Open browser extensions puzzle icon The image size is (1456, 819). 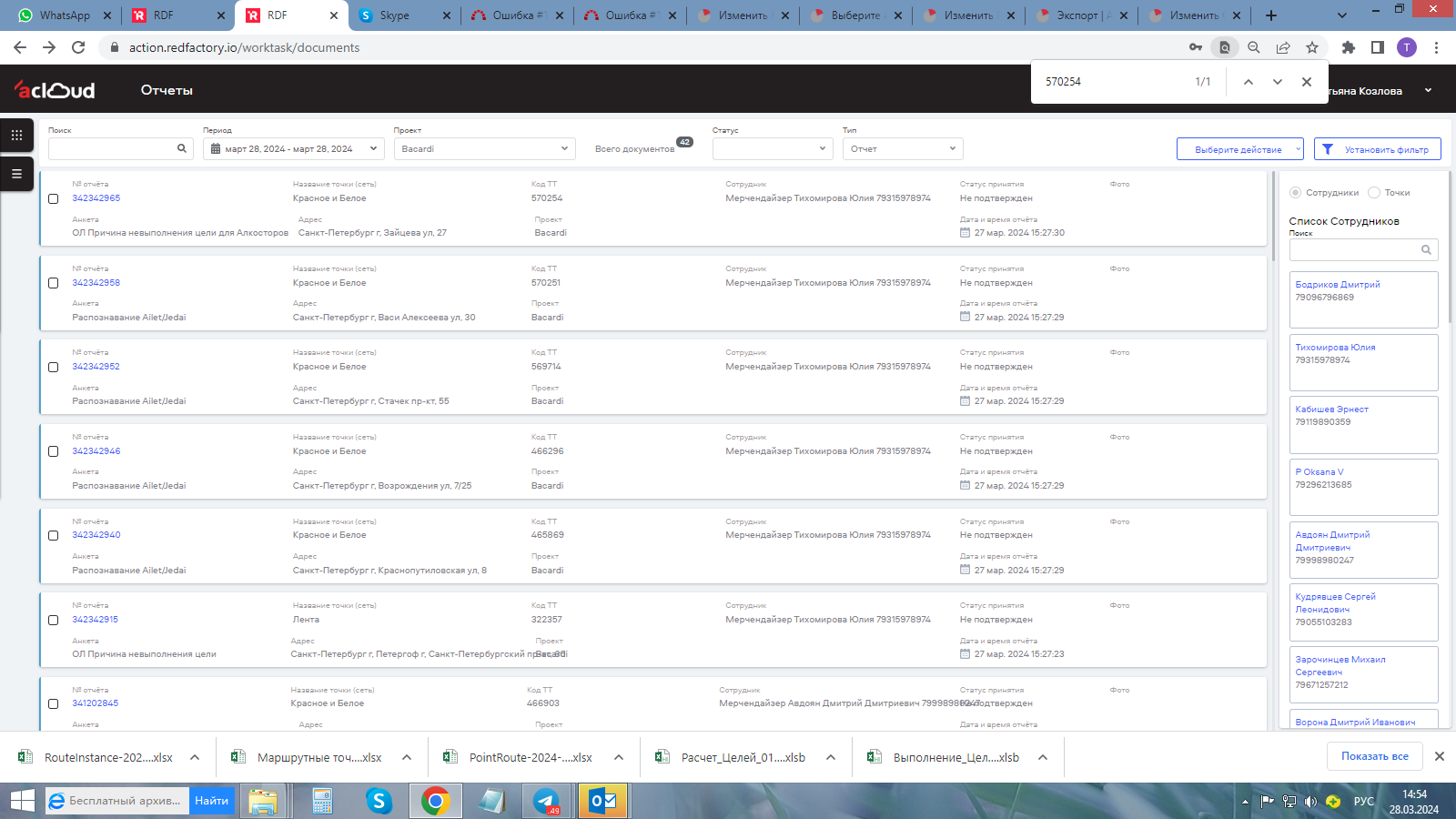1349,47
